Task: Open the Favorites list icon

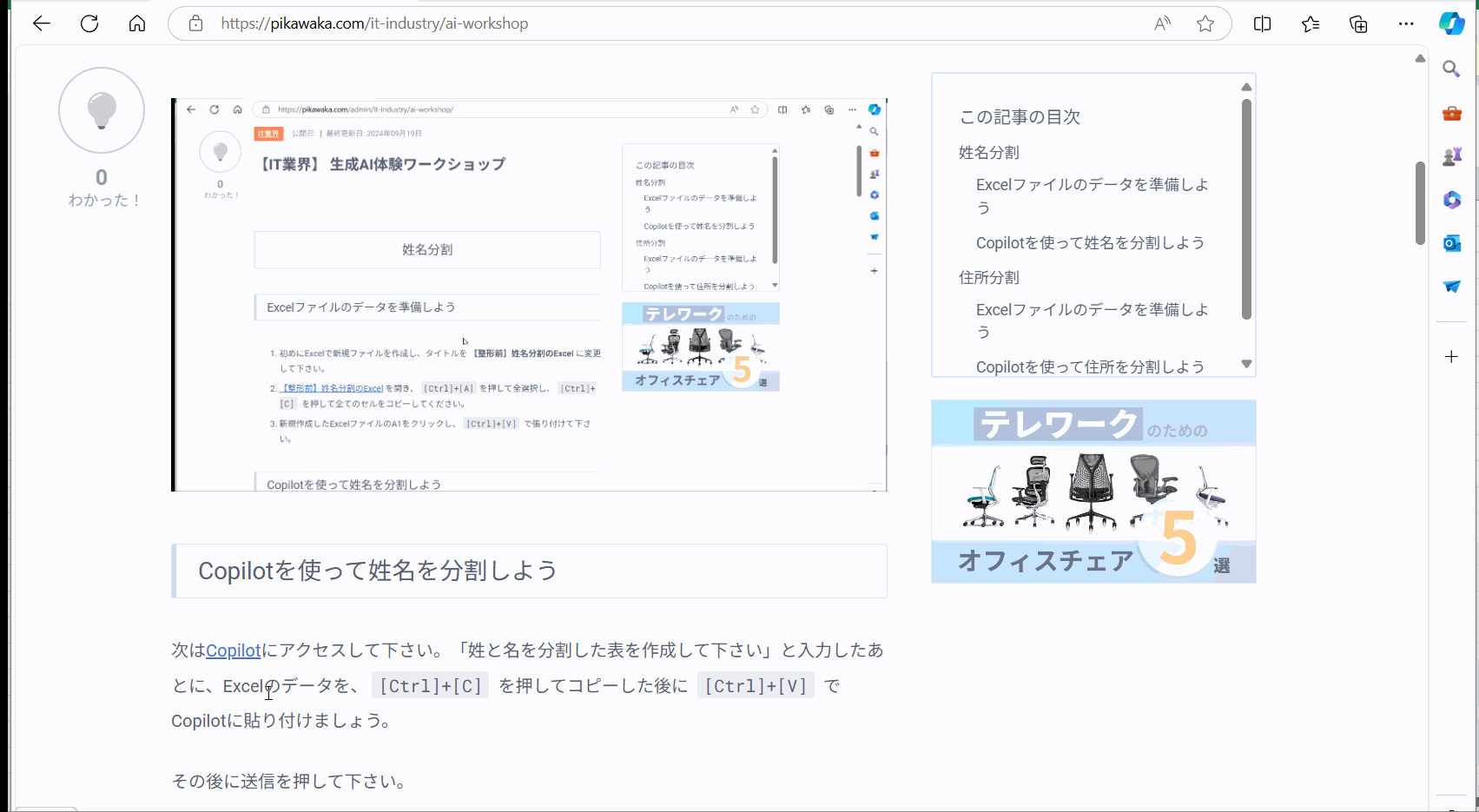Action: coord(1311,23)
